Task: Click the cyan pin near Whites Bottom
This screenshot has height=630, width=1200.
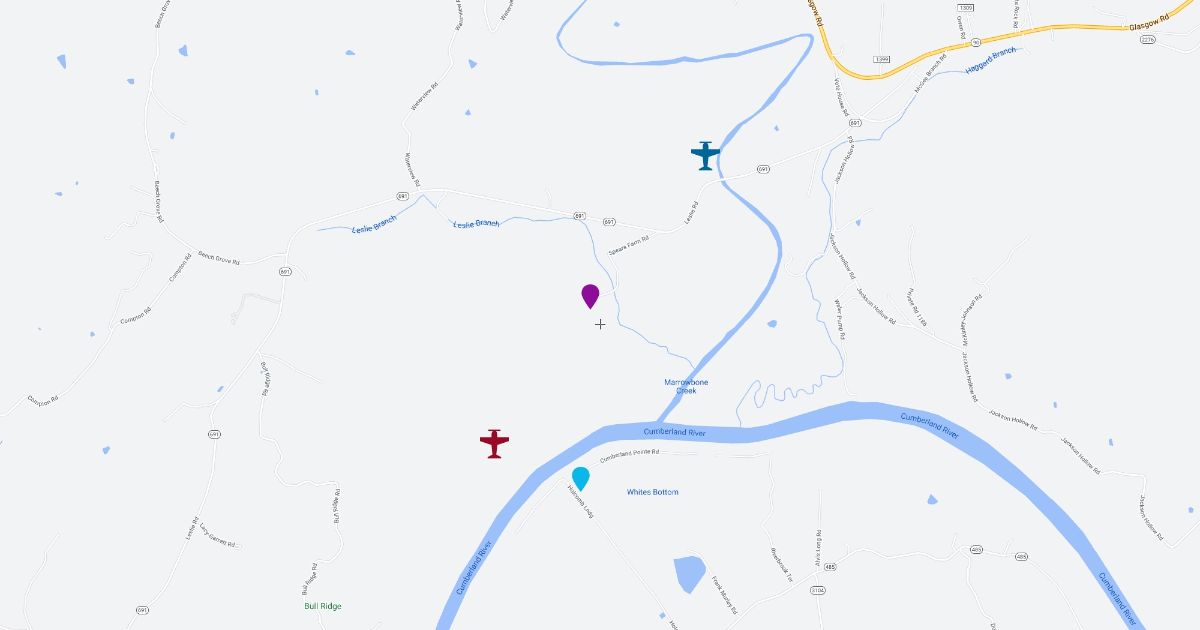Action: point(580,478)
